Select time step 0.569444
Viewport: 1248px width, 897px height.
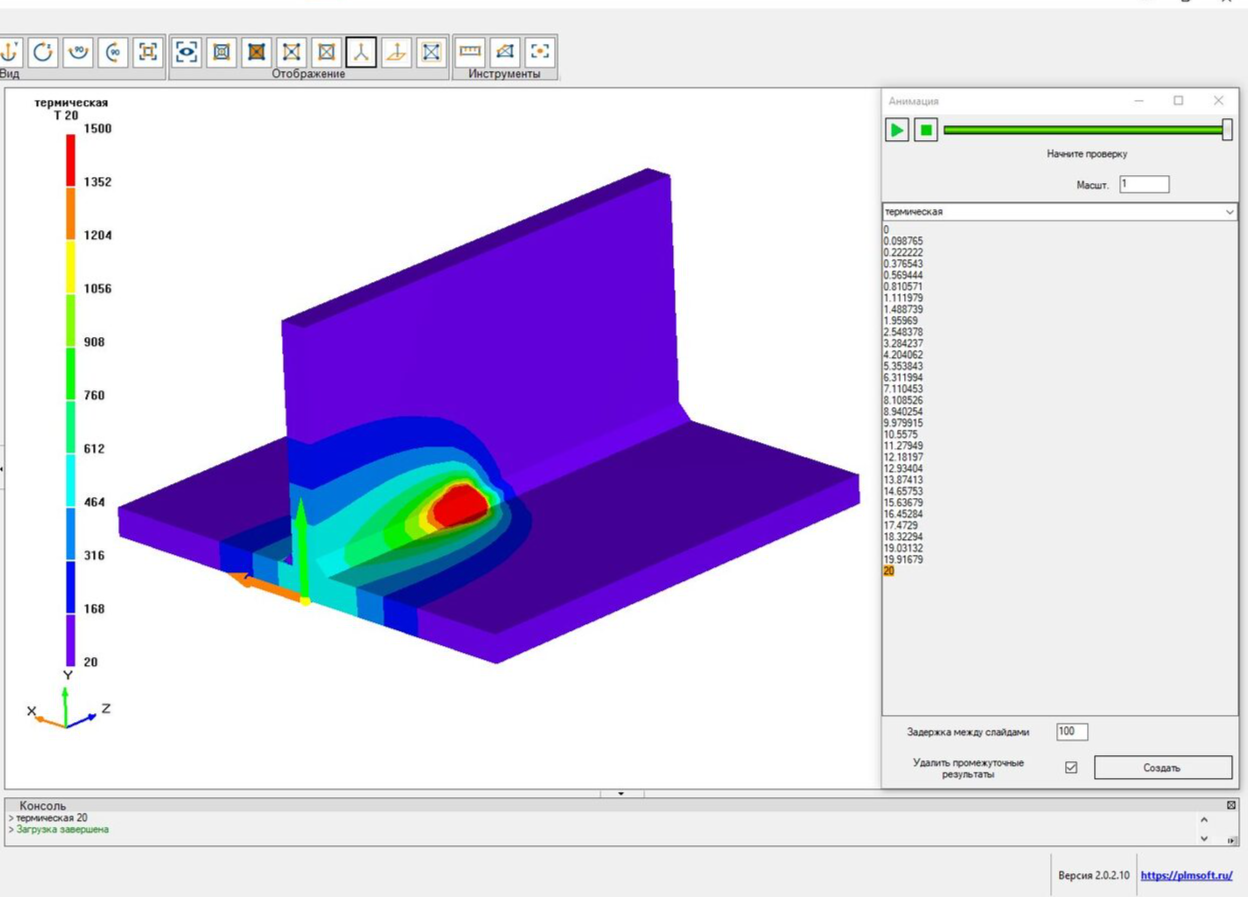[x=903, y=276]
